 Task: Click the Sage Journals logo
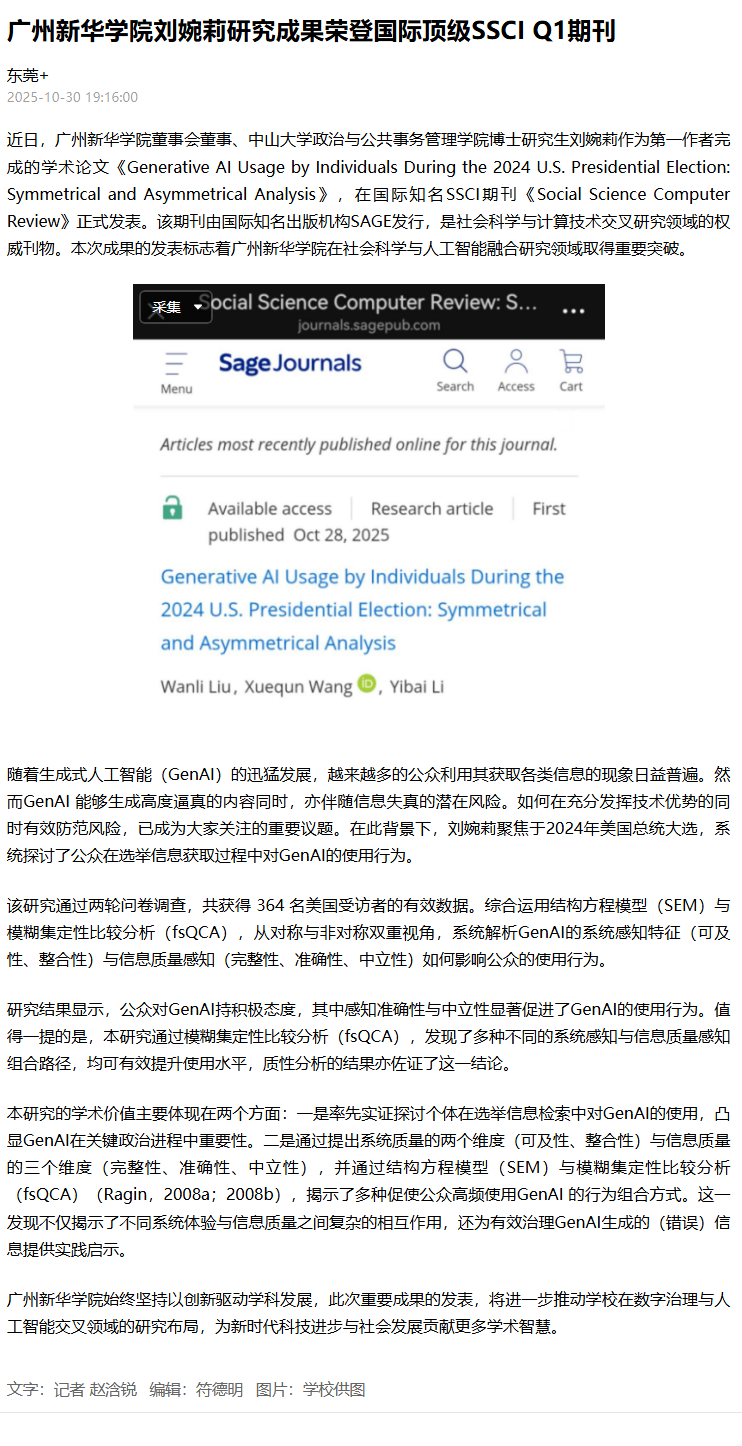tap(290, 363)
